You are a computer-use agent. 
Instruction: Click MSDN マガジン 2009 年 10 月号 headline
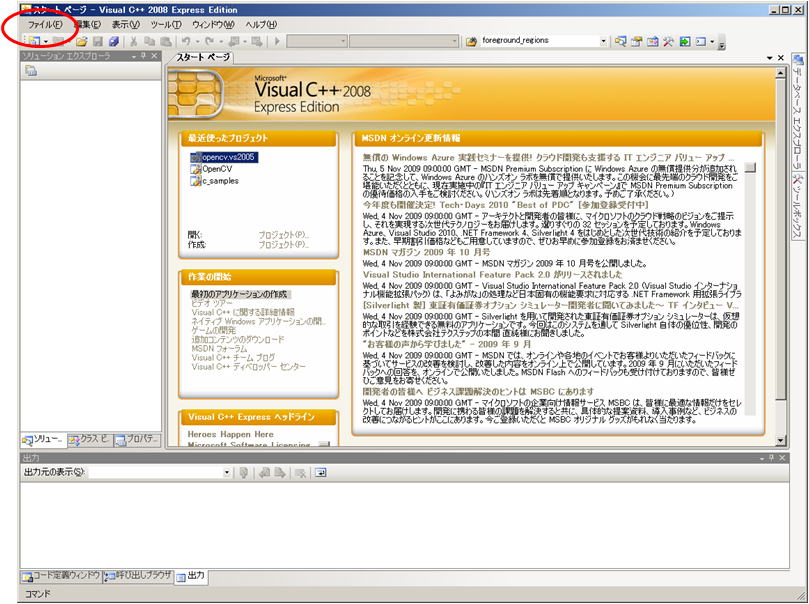click(x=427, y=252)
